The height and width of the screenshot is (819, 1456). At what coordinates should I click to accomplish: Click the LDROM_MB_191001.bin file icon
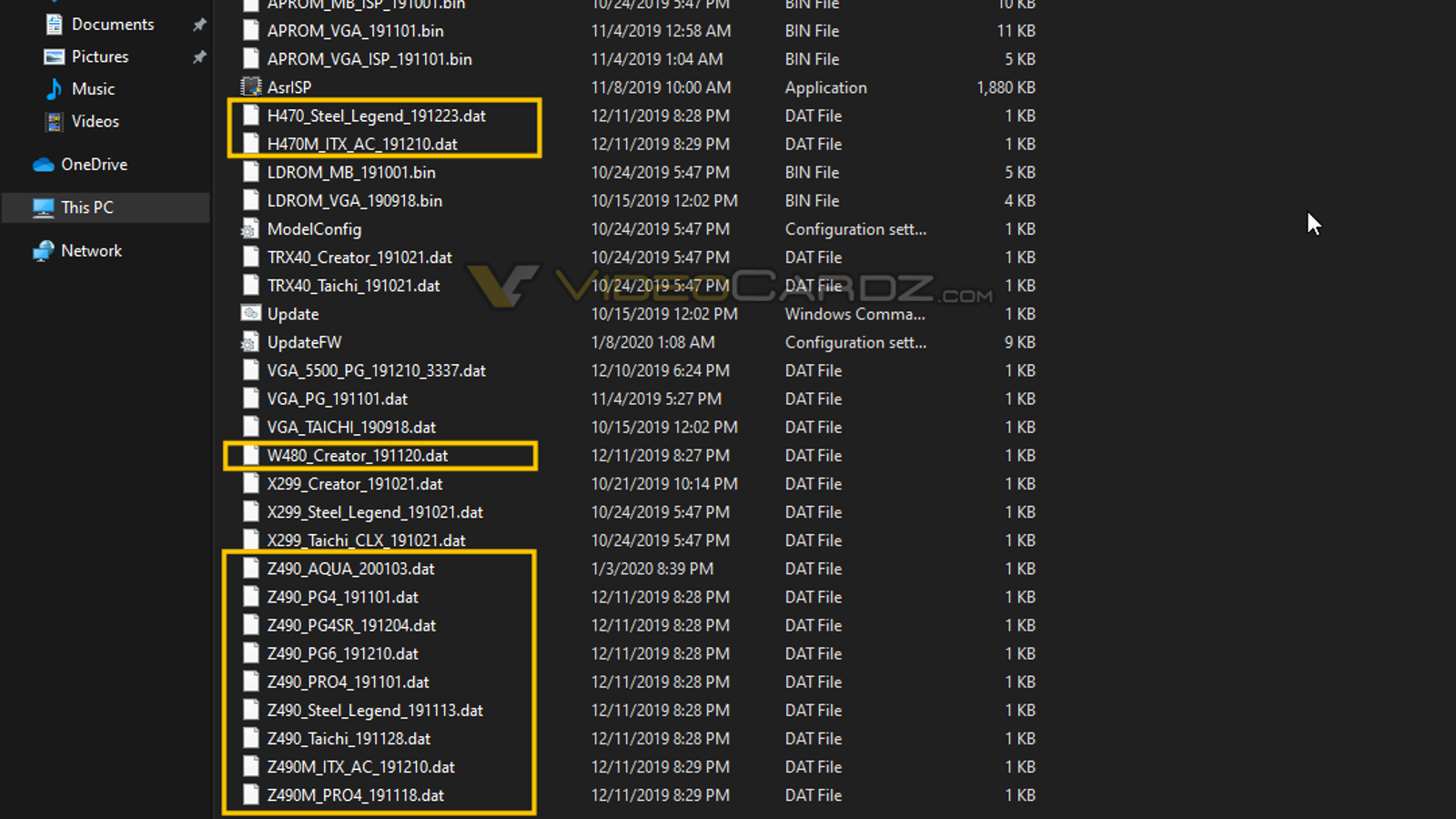point(251,172)
